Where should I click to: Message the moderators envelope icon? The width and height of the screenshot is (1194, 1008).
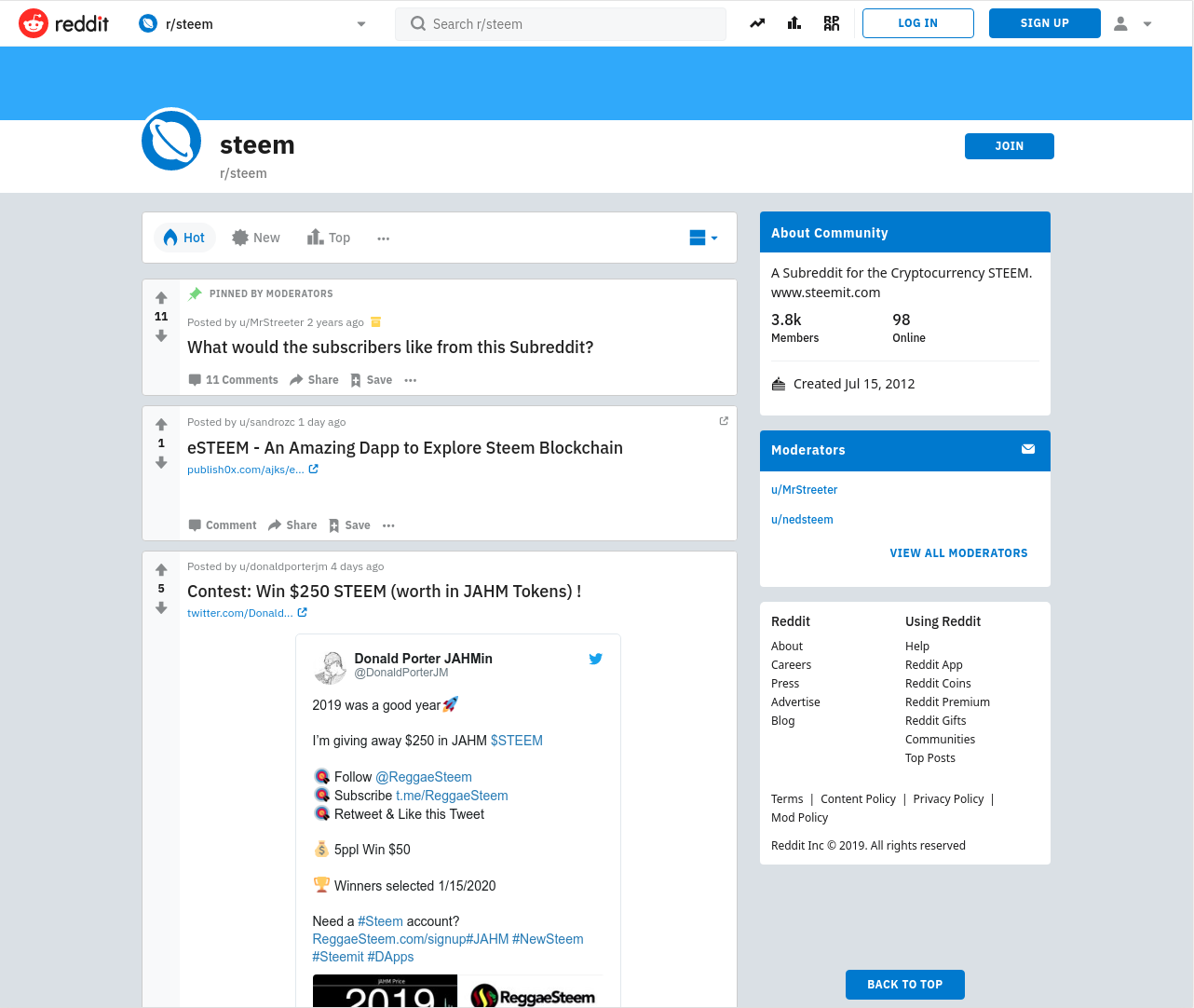(1028, 449)
